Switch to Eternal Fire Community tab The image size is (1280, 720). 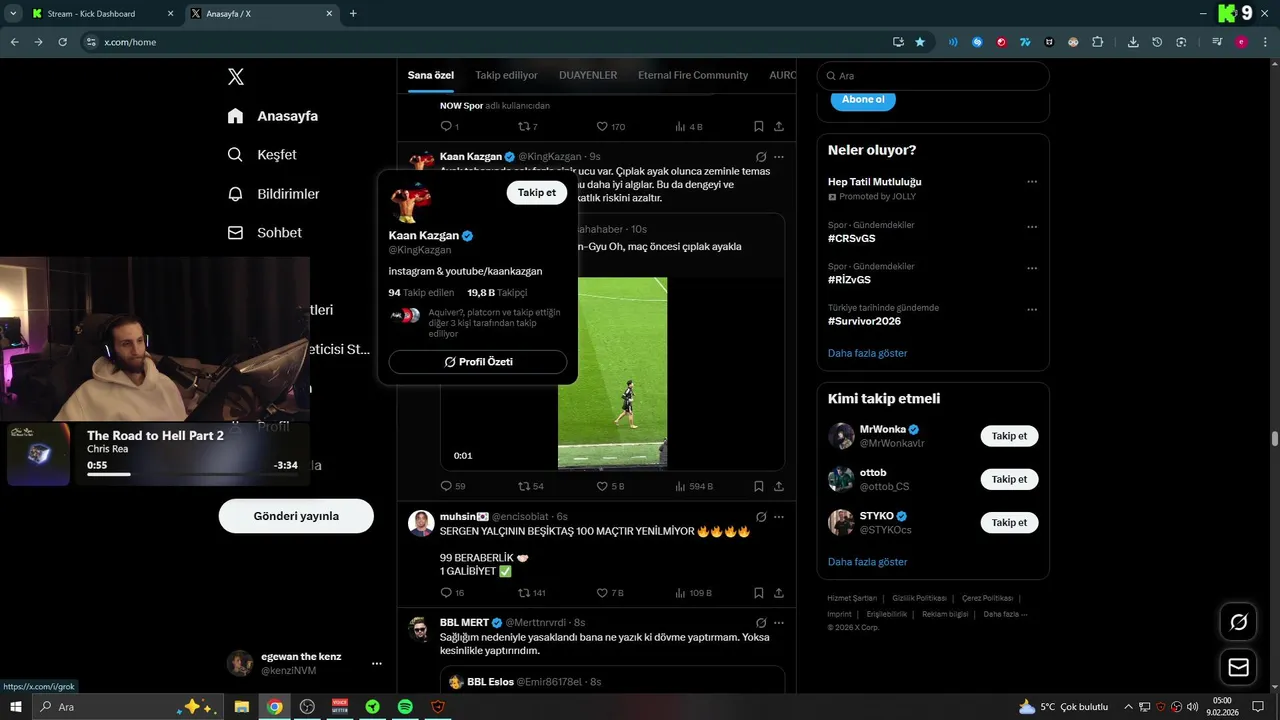tap(693, 75)
